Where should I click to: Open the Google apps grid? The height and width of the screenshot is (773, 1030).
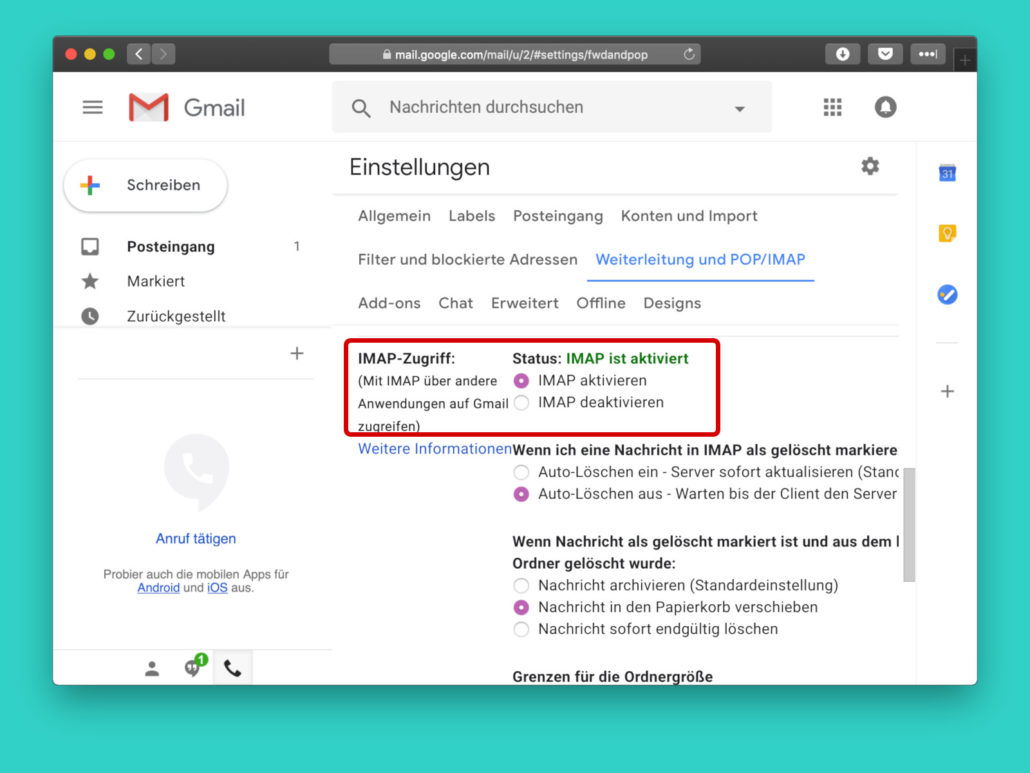(x=832, y=108)
